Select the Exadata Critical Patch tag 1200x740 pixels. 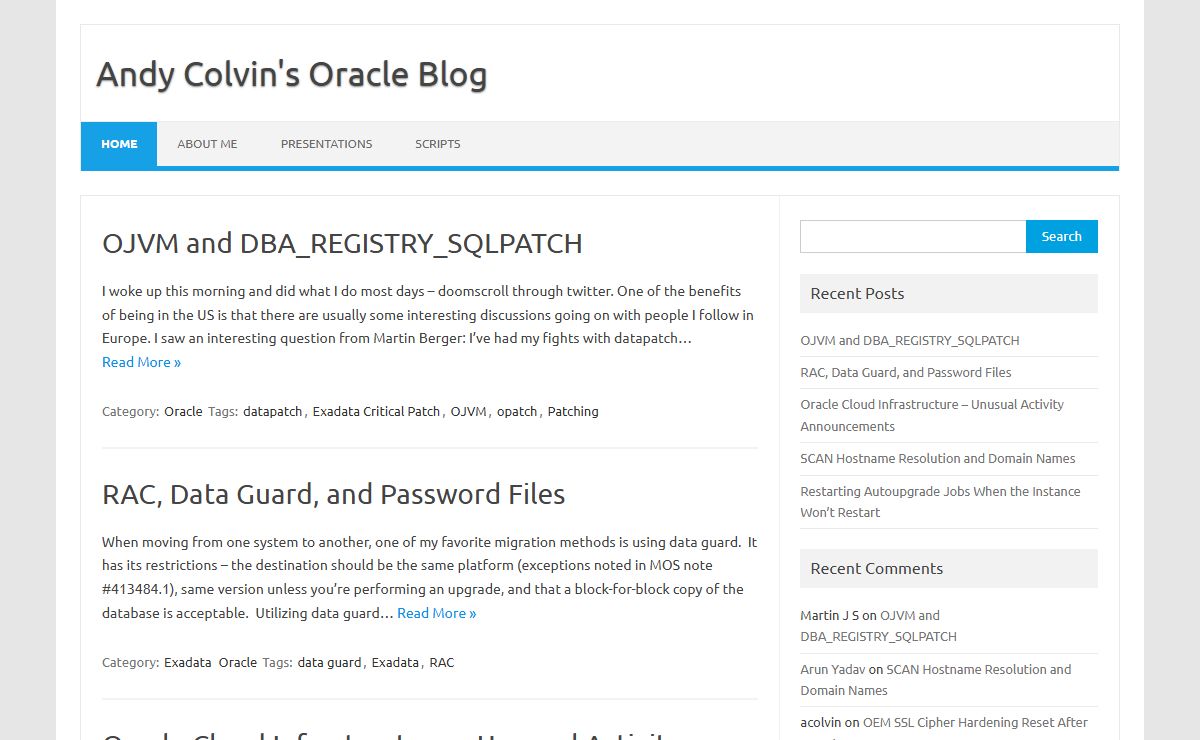[x=376, y=411]
